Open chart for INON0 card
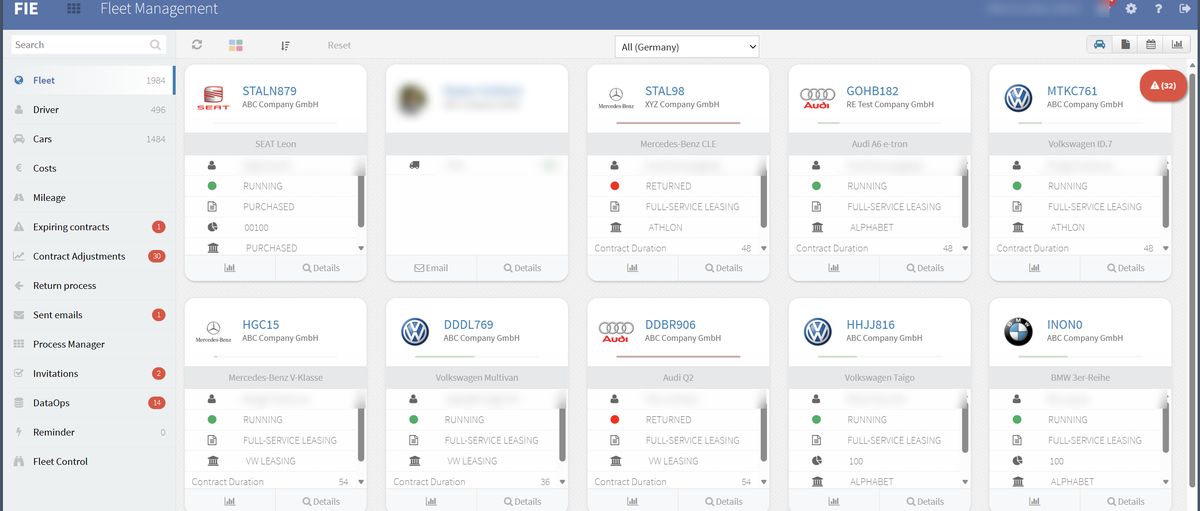1200x511 pixels. [1035, 501]
